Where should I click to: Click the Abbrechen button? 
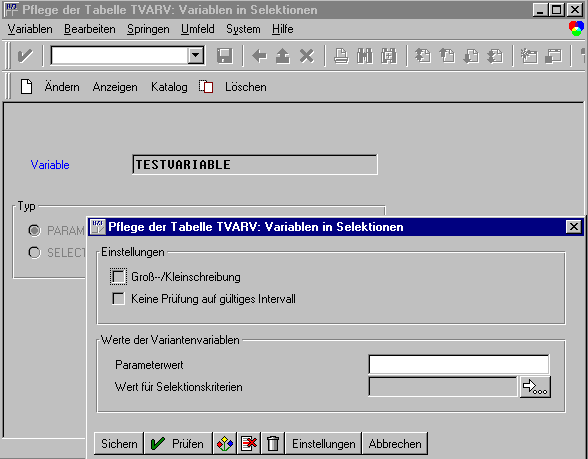pos(395,444)
